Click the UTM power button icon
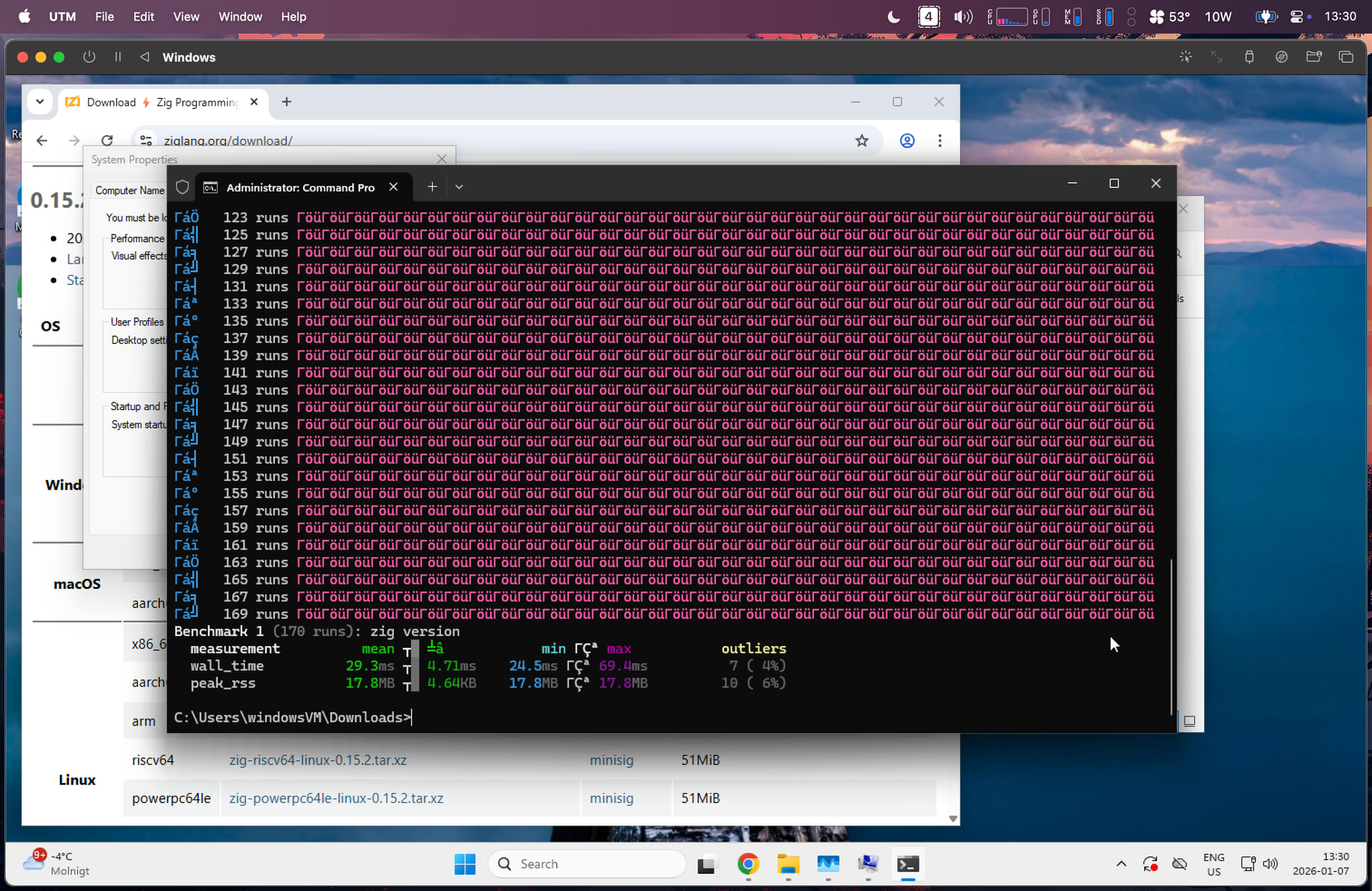This screenshot has width=1372, height=891. point(89,57)
